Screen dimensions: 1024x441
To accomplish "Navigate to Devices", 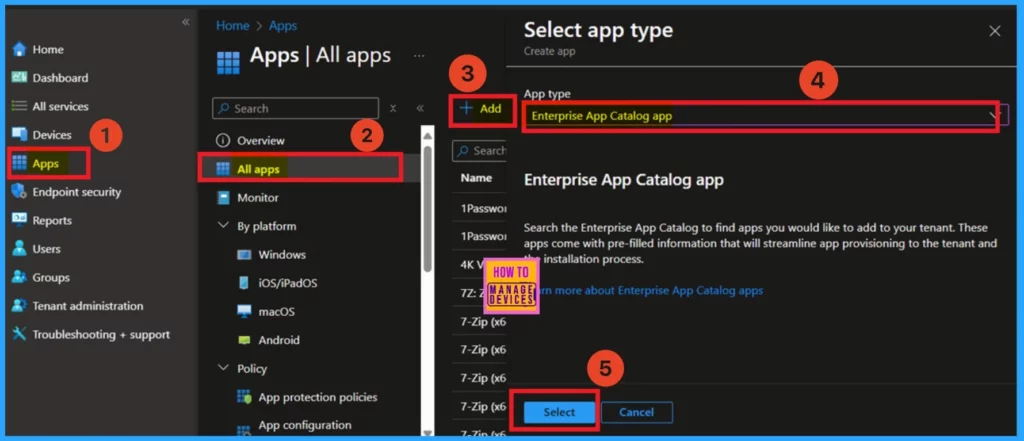I will 52,135.
